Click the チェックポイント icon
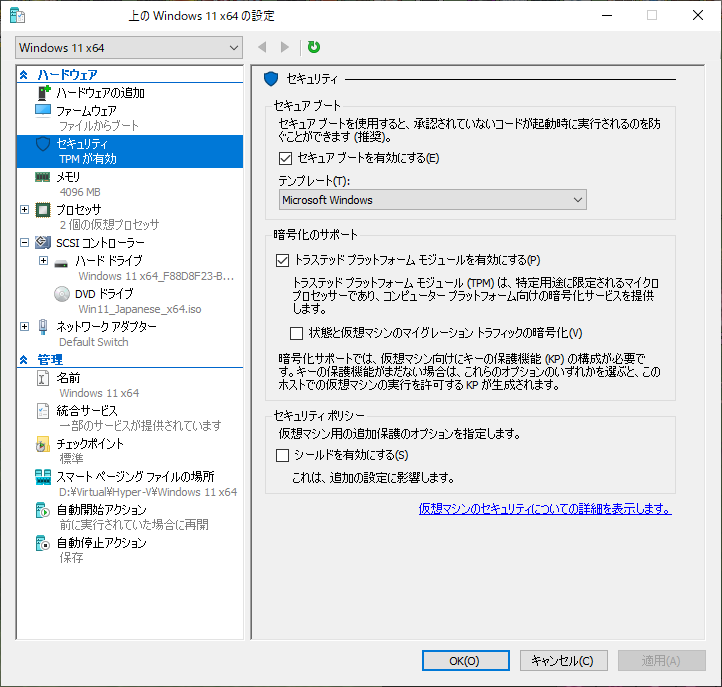This screenshot has width=722, height=687. click(x=42, y=444)
